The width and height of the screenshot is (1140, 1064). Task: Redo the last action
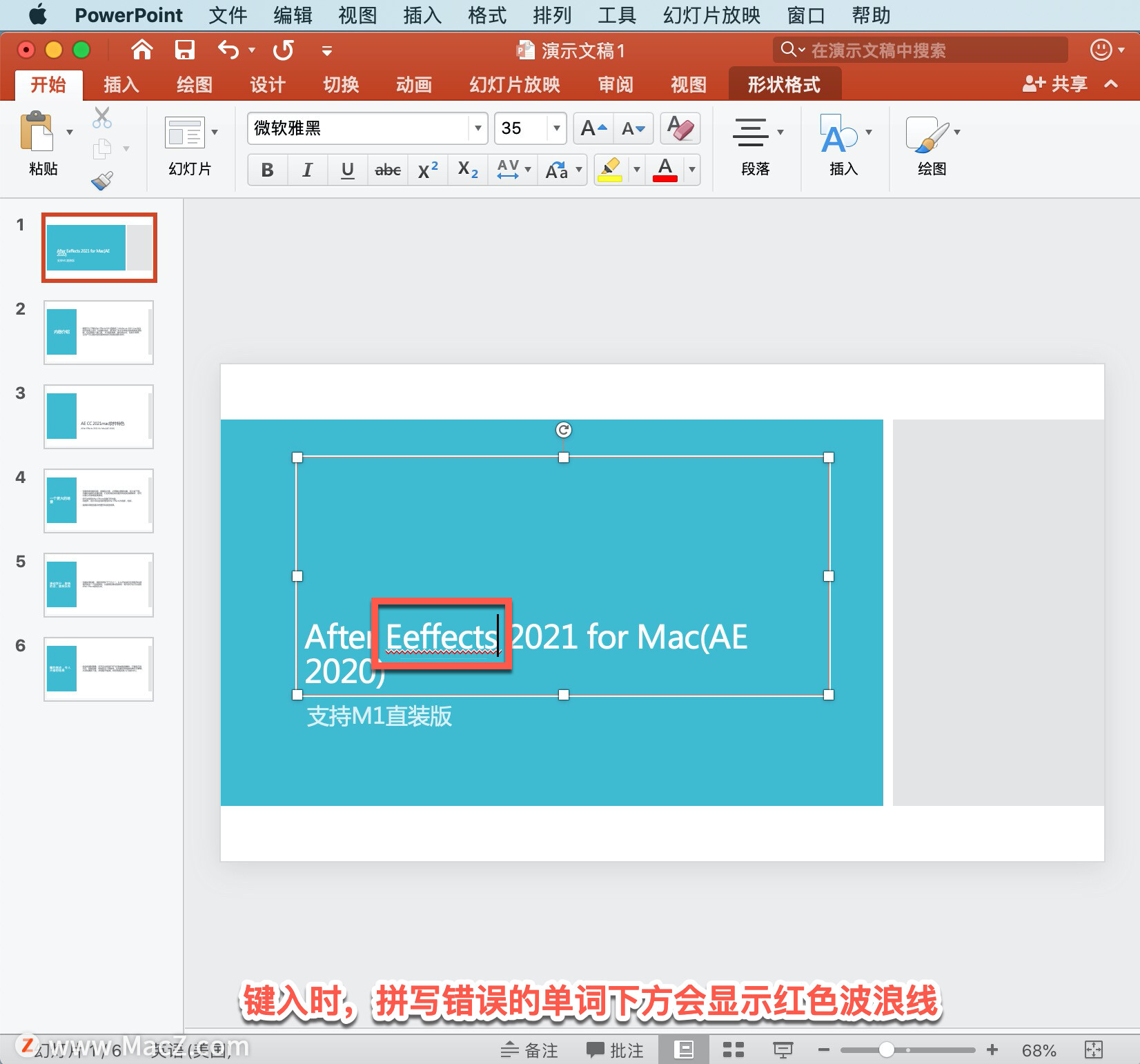(x=284, y=50)
